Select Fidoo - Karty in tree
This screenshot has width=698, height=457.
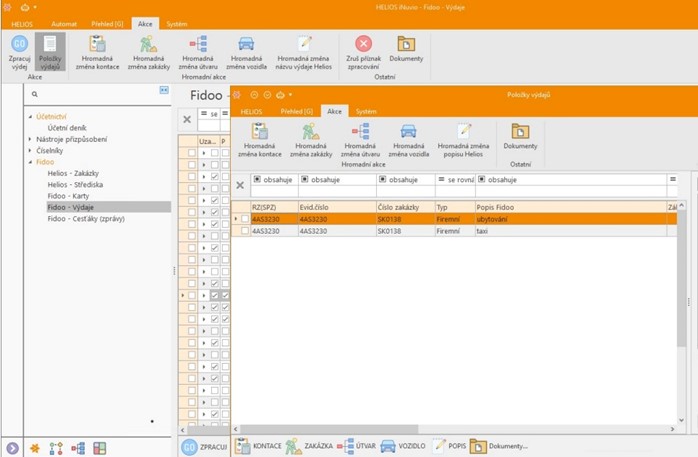(68, 196)
